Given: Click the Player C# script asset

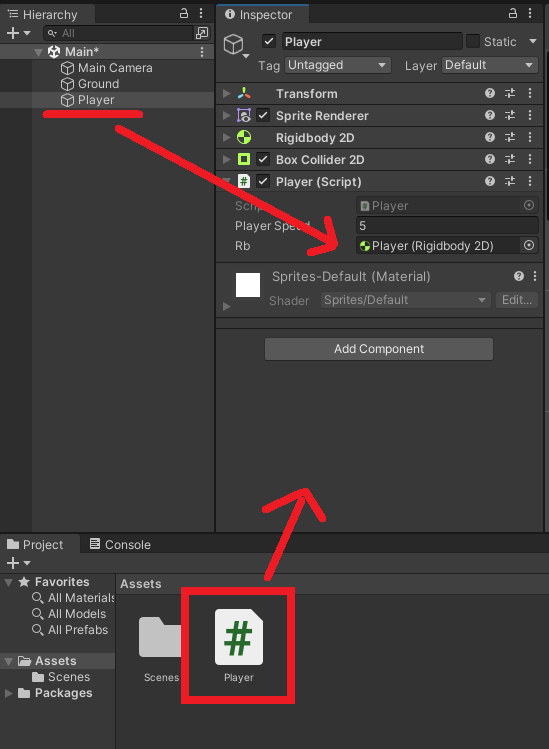Looking at the screenshot, I should tap(238, 645).
